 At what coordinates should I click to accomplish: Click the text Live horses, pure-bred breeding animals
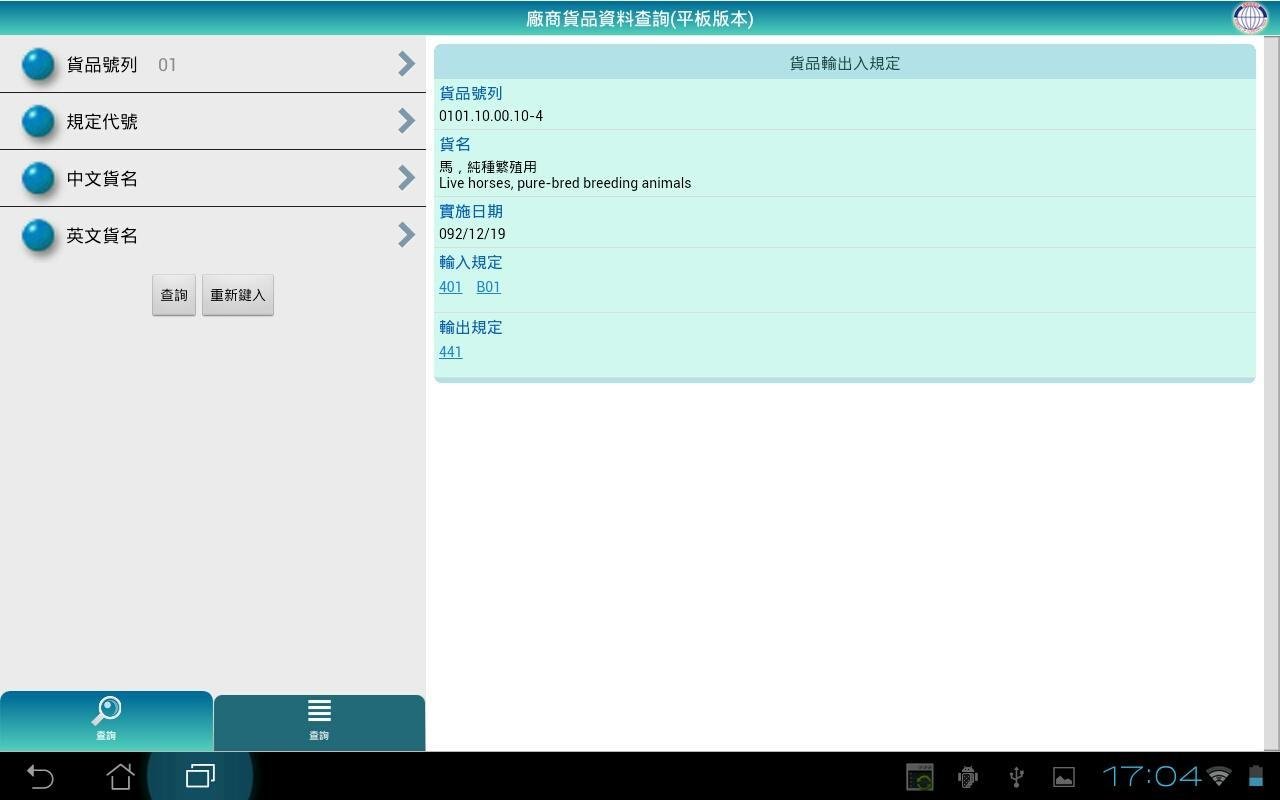(x=565, y=183)
